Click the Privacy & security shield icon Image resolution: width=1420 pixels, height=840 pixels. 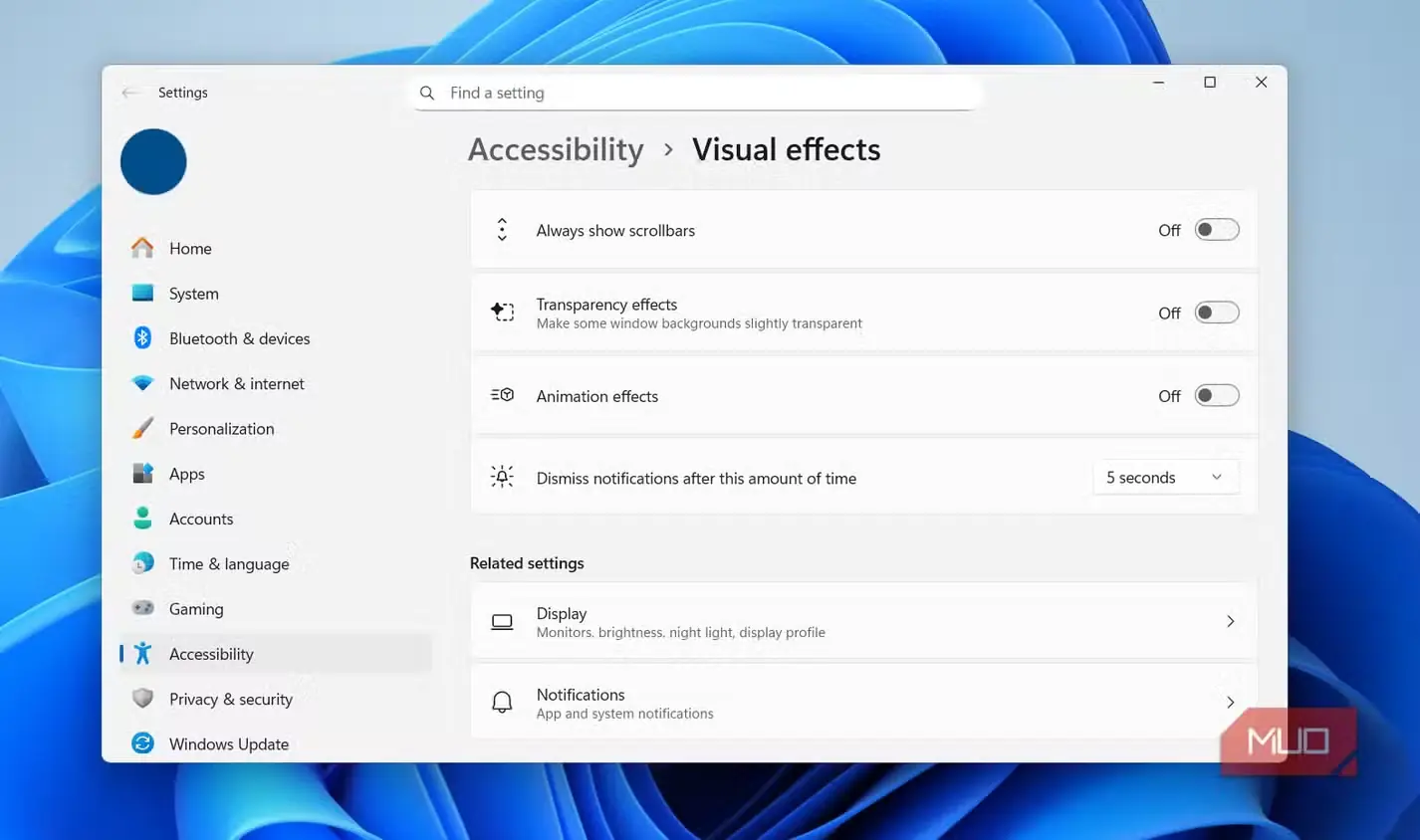[142, 699]
